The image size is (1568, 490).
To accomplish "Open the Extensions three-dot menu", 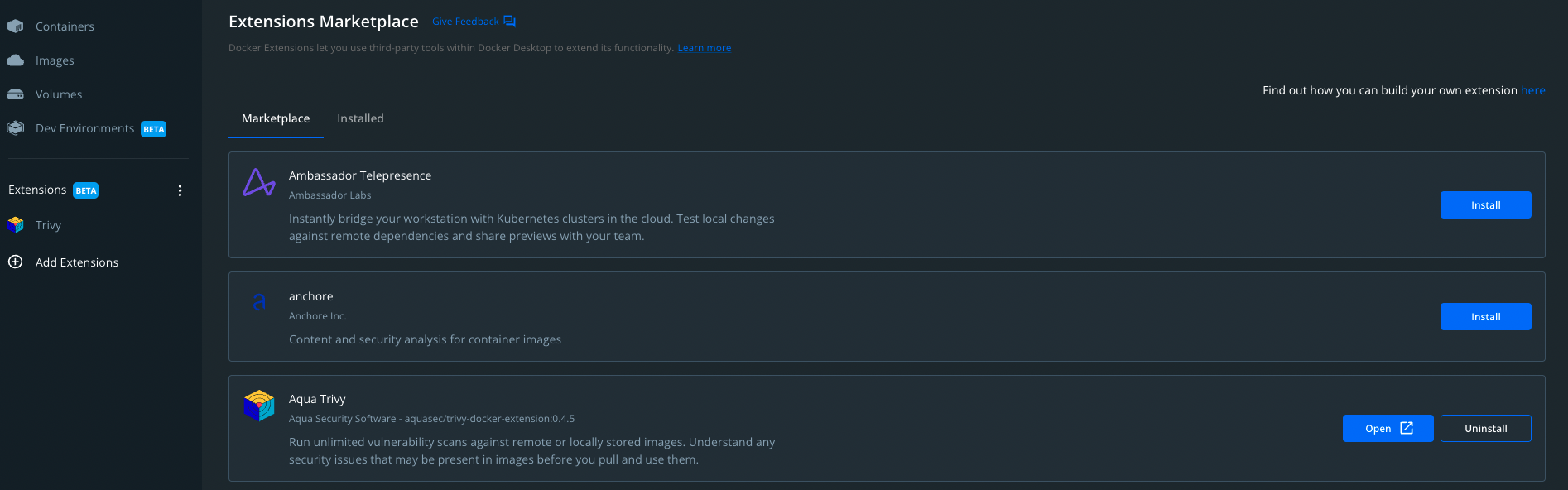I will click(x=180, y=190).
